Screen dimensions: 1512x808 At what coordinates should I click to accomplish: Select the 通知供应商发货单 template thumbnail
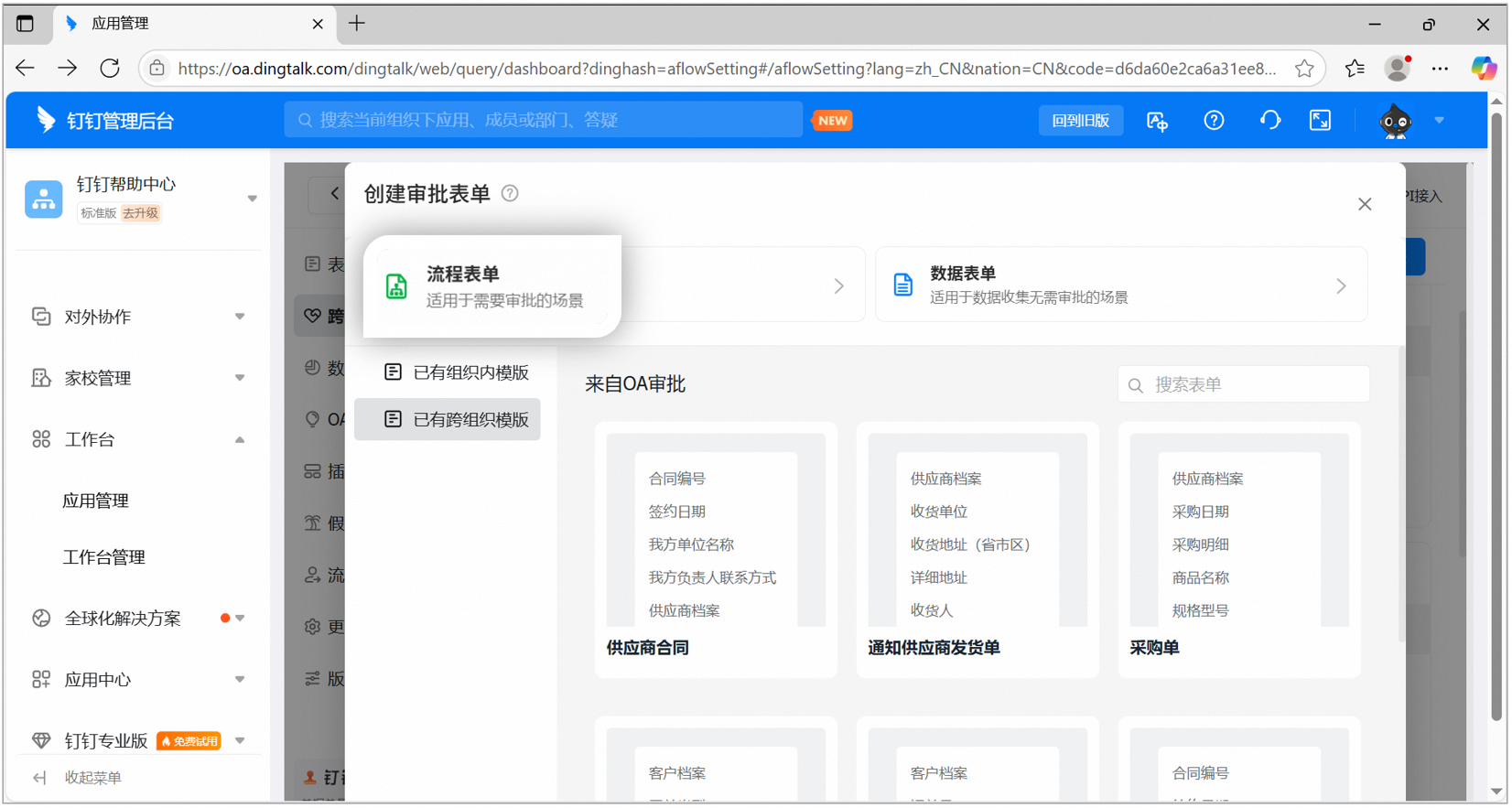(977, 530)
